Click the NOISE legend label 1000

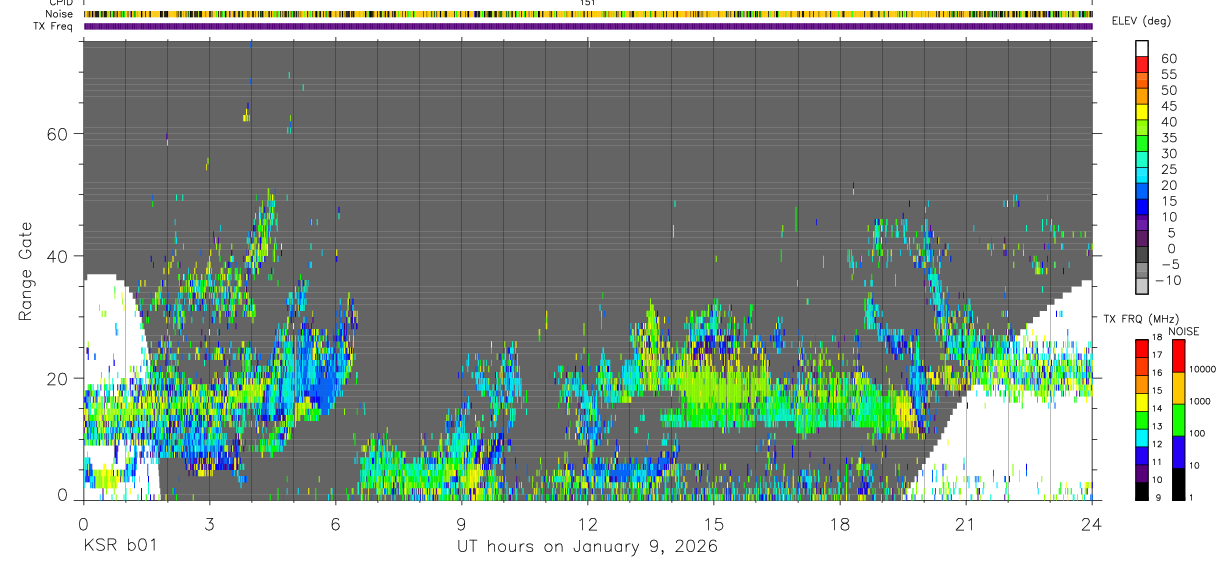pyautogui.click(x=1199, y=401)
